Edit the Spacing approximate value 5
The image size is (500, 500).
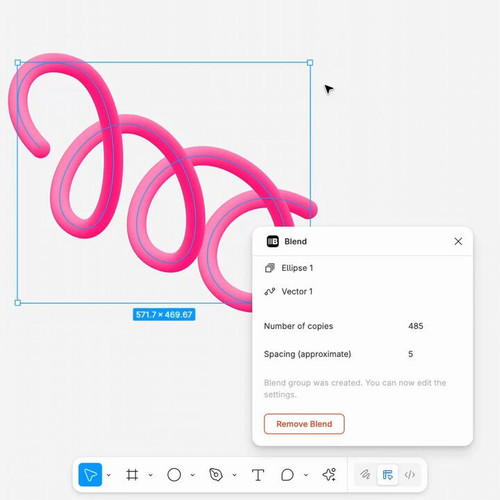point(411,354)
